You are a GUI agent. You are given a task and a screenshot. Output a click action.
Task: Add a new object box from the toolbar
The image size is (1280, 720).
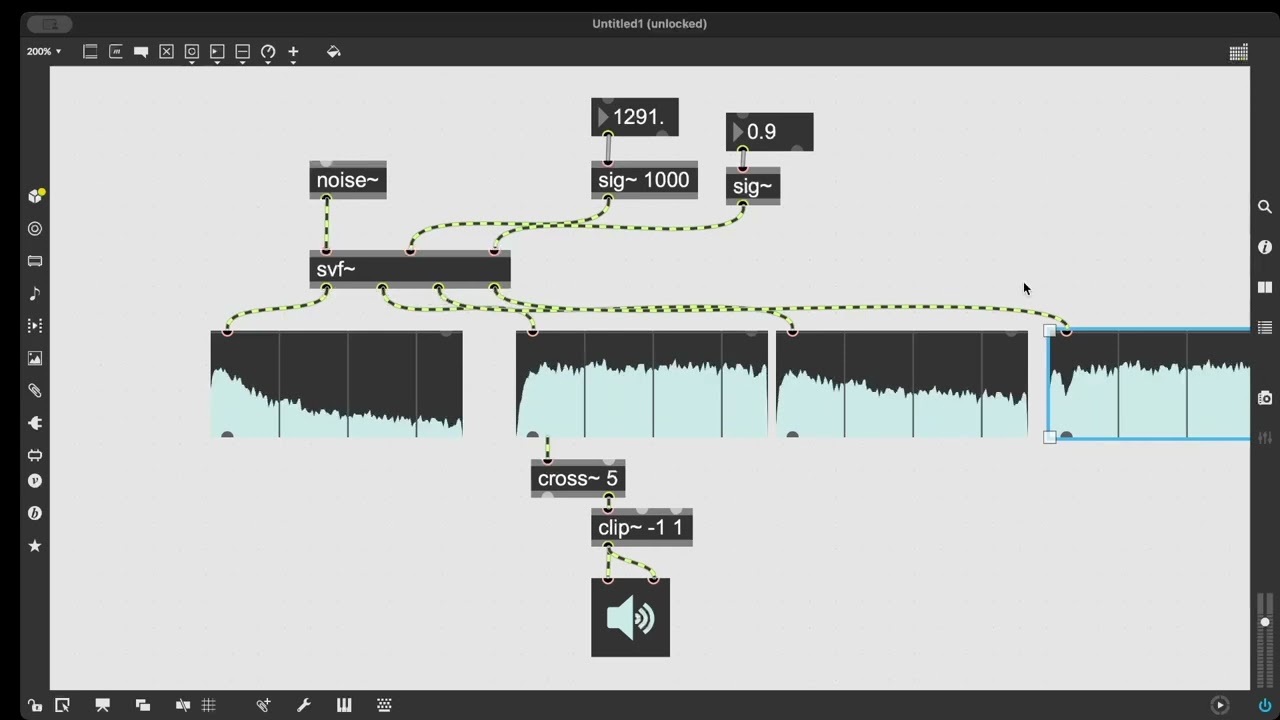coord(89,51)
